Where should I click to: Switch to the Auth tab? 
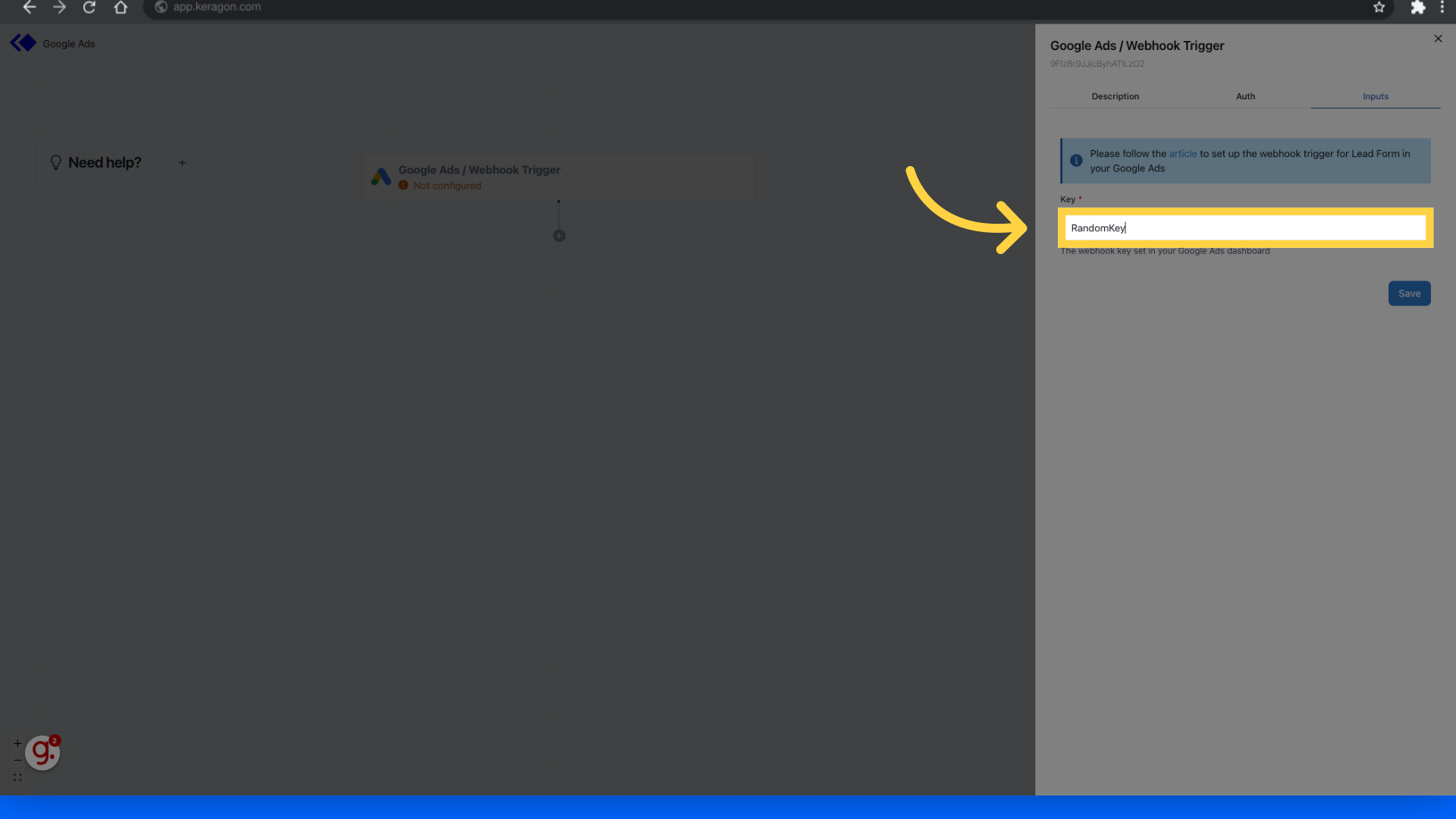[1245, 96]
